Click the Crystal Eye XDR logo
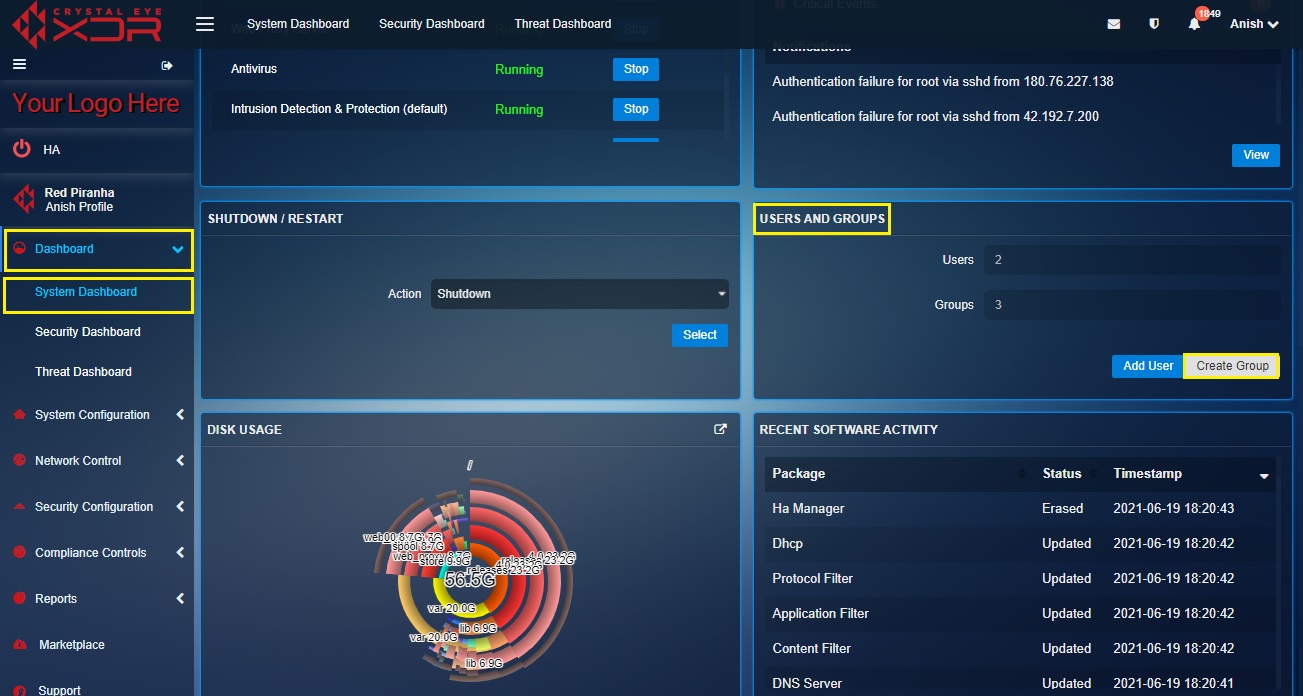The height and width of the screenshot is (696, 1303). point(85,25)
